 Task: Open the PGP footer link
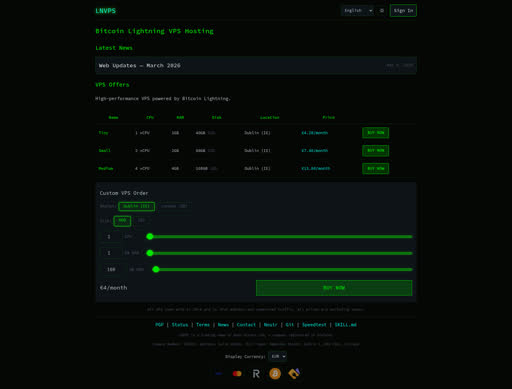(159, 325)
